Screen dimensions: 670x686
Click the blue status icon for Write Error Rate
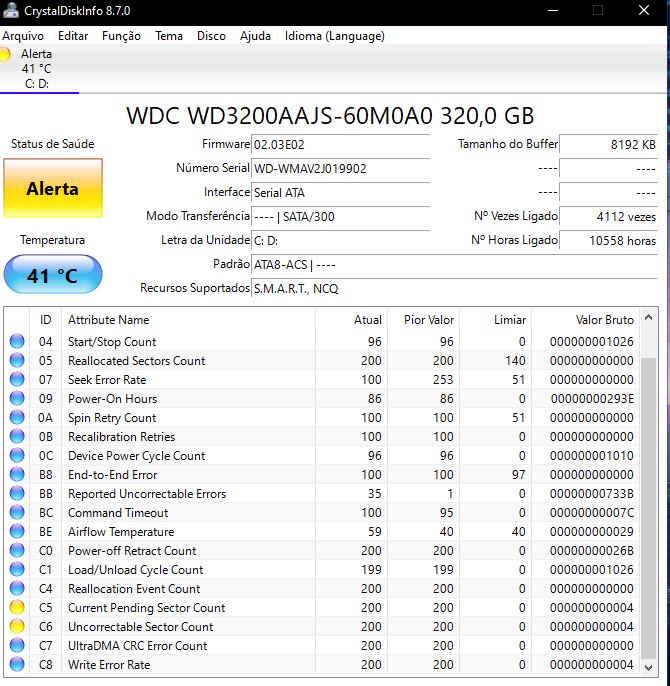[17, 665]
